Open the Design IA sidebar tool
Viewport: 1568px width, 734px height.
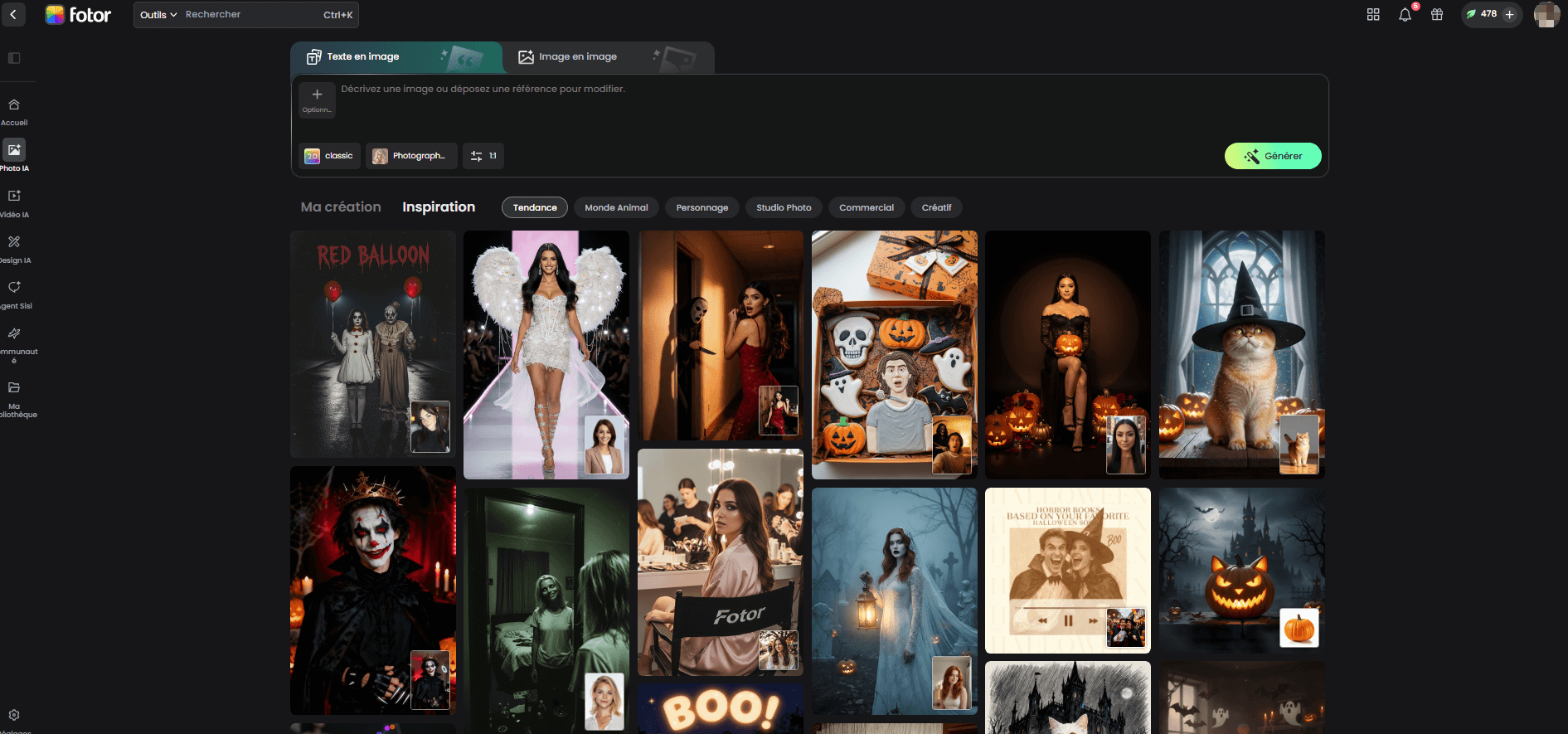14,243
